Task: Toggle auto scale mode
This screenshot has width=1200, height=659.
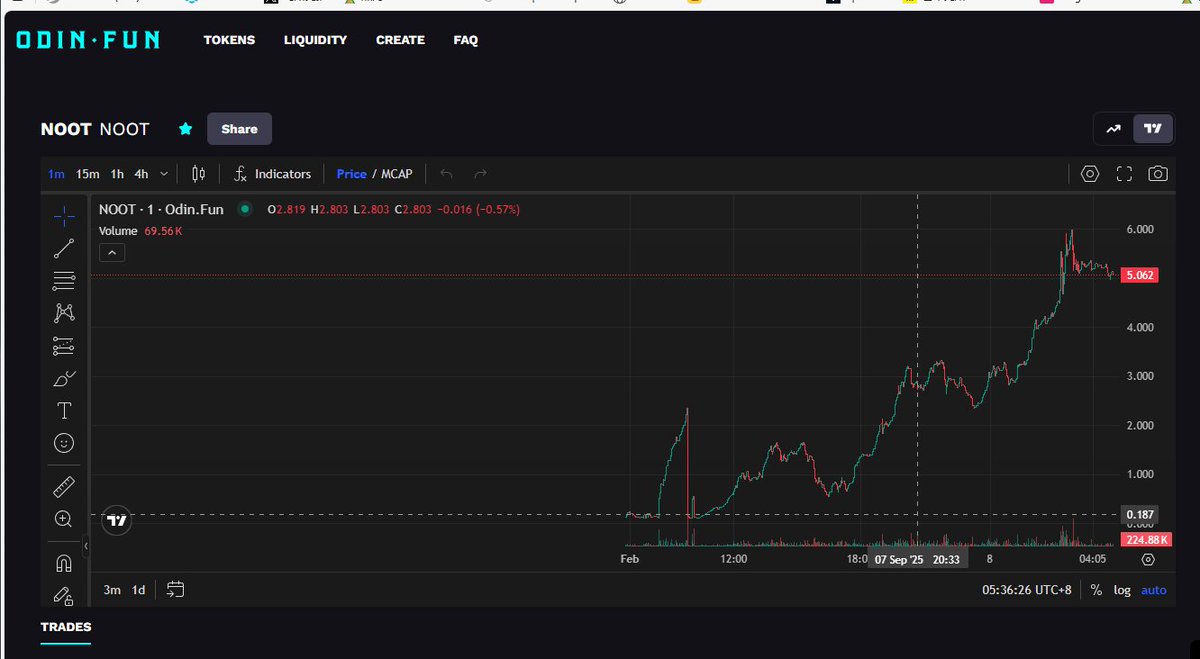Action: (1154, 590)
